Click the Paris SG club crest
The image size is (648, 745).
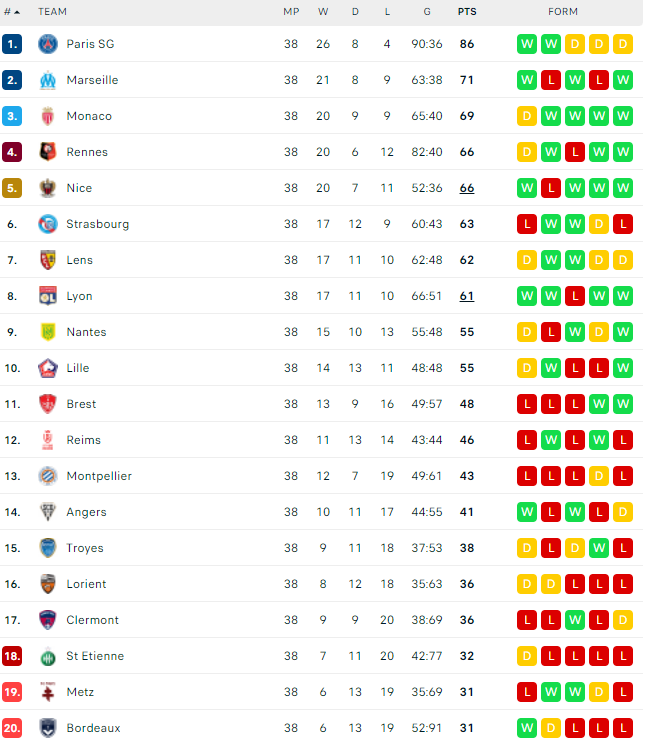point(48,44)
